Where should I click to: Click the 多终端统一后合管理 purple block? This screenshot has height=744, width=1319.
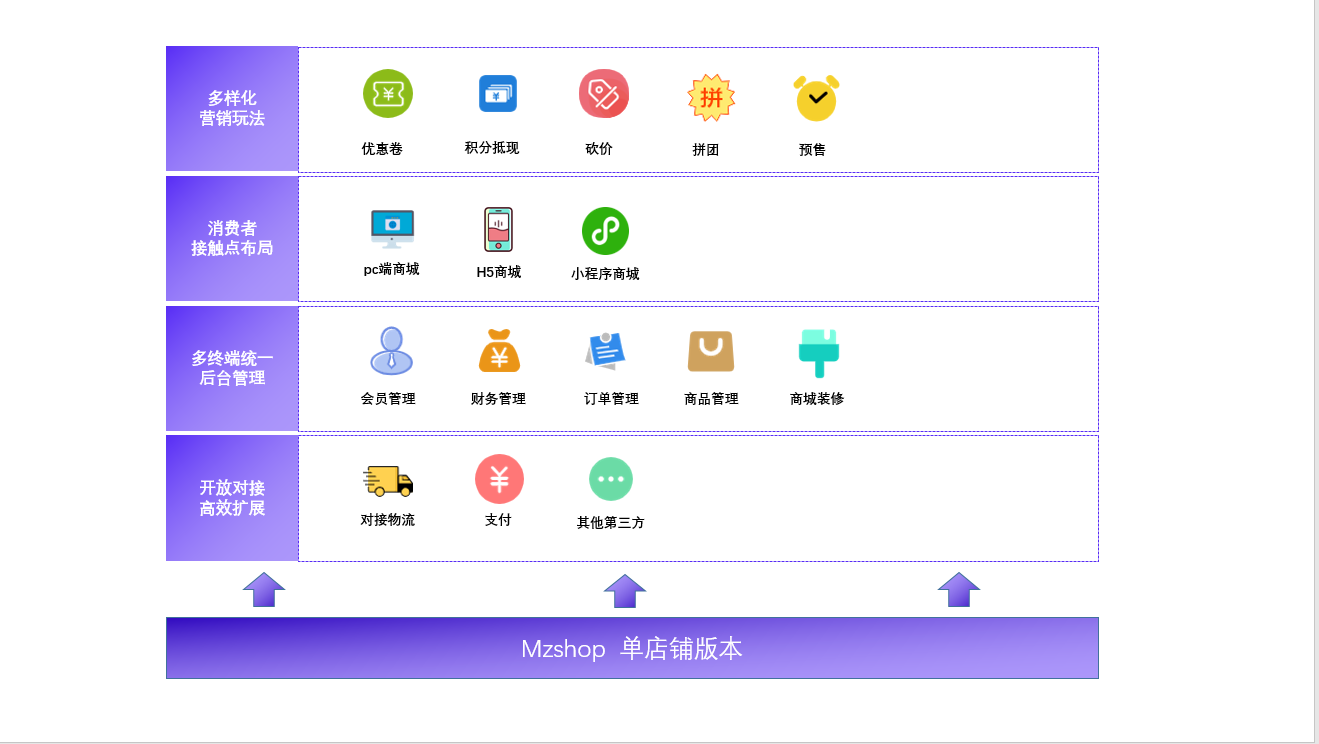232,368
